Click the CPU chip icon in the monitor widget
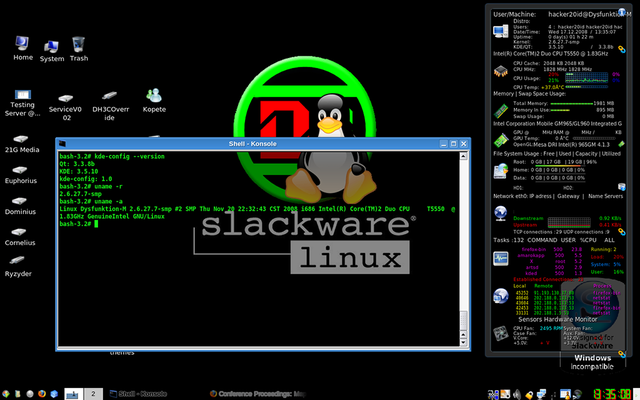640x400 pixels. tap(500, 71)
